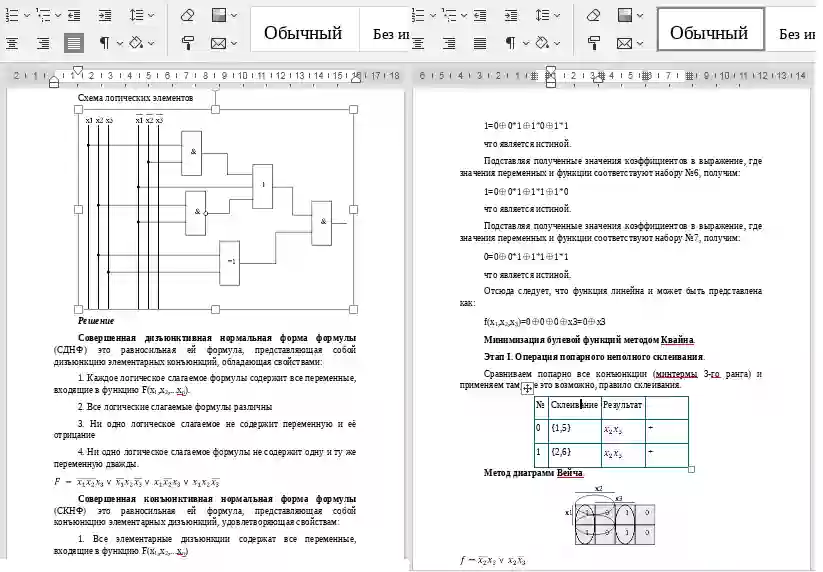The height and width of the screenshot is (572, 823).
Task: Click the table move handle cross icon
Action: click(527, 389)
